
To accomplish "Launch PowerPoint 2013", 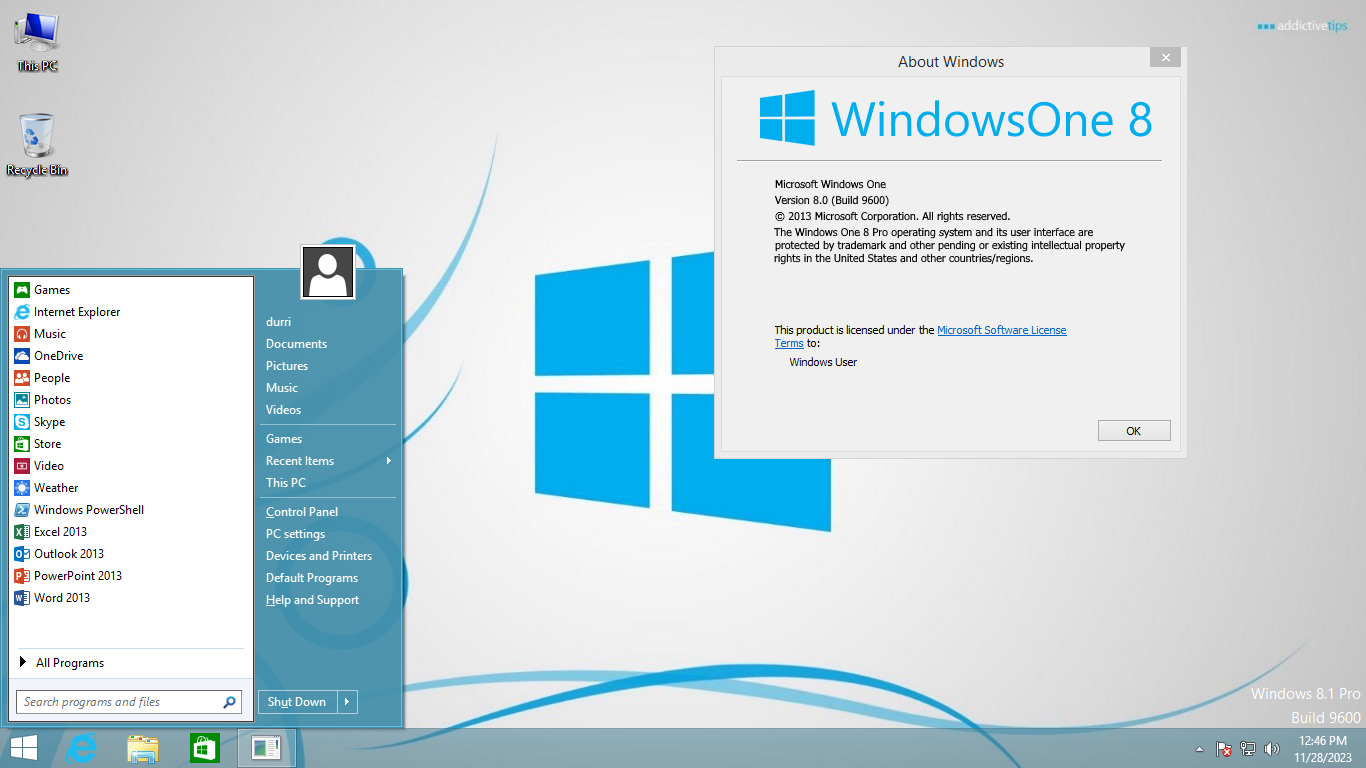I will (x=131, y=576).
